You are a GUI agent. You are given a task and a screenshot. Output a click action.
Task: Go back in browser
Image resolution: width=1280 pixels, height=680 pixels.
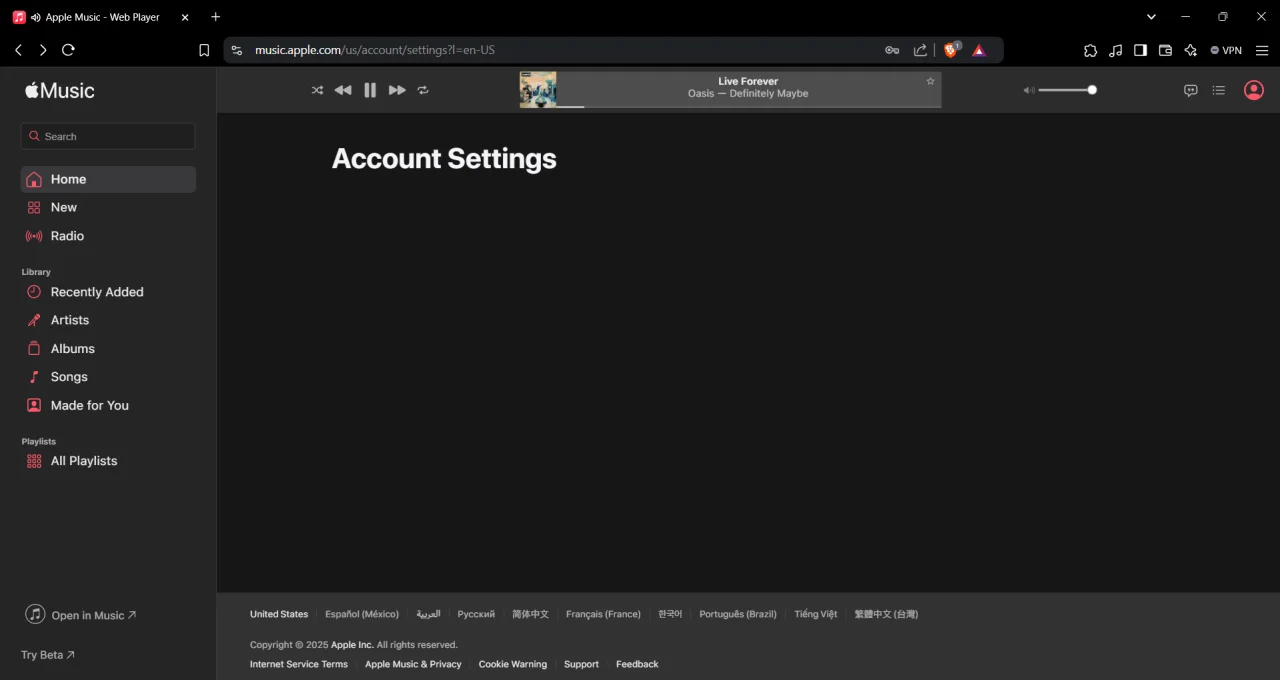click(18, 50)
